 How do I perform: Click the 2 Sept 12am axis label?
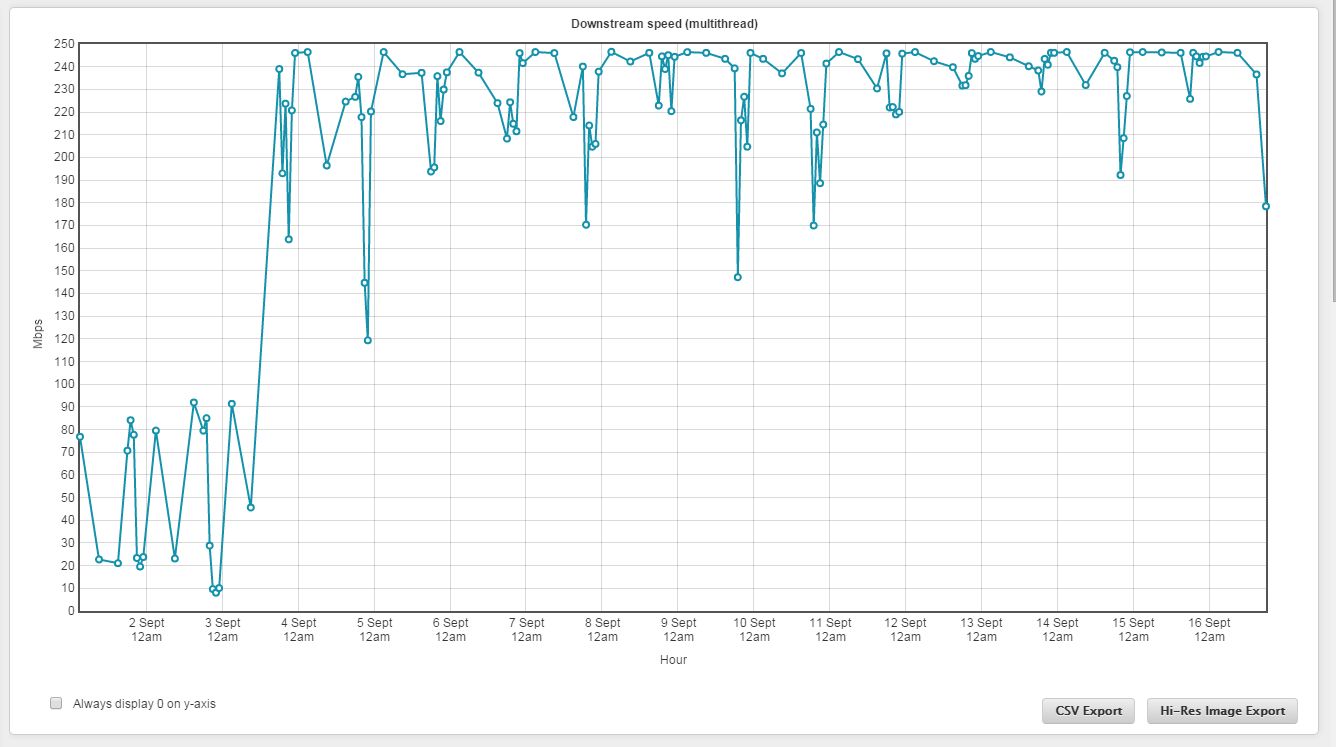point(146,629)
